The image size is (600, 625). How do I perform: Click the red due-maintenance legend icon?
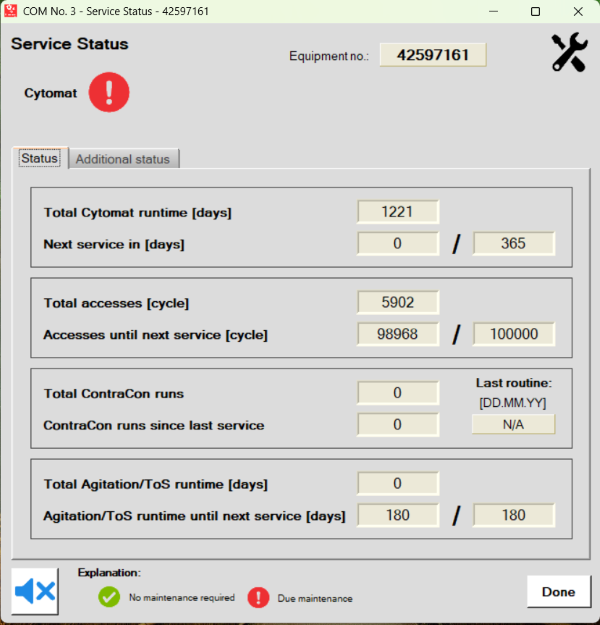259,597
